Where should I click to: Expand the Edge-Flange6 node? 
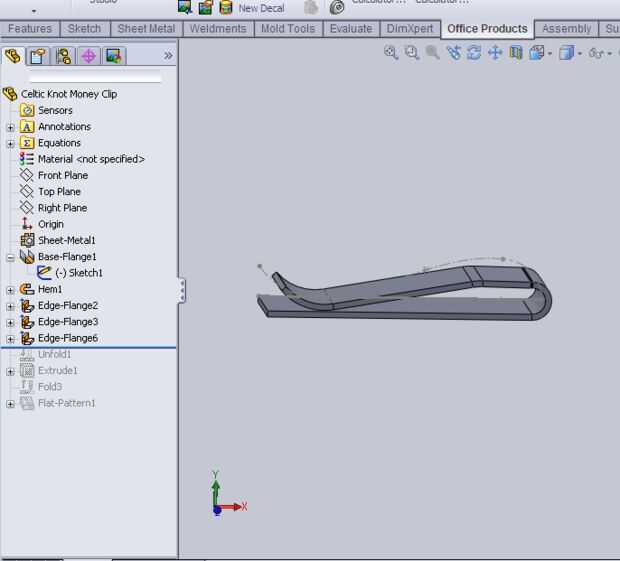(11, 339)
